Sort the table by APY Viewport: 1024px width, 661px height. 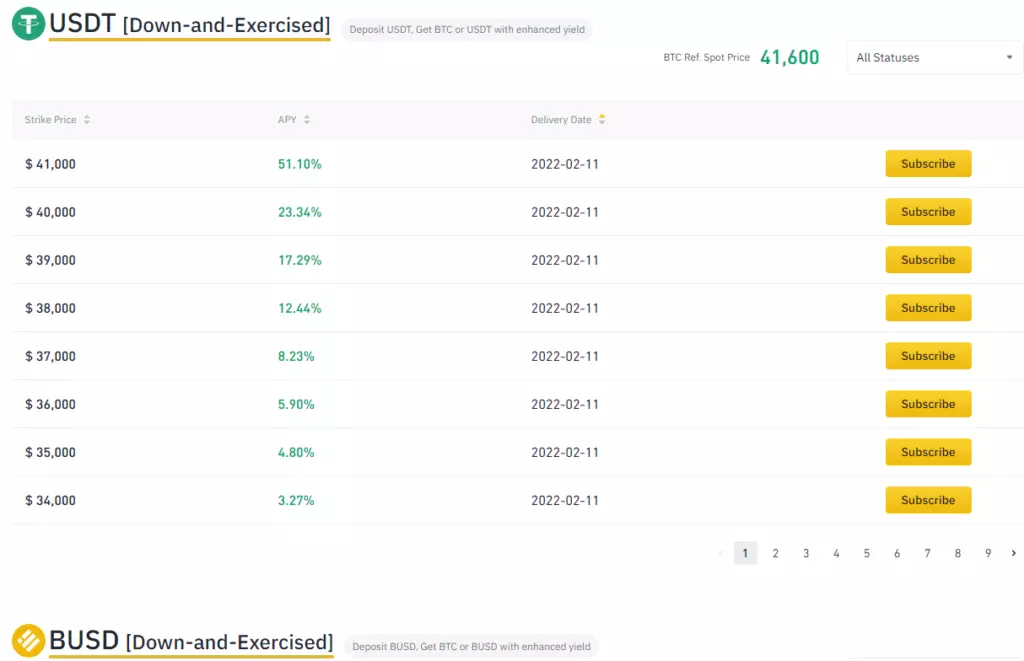[x=309, y=119]
